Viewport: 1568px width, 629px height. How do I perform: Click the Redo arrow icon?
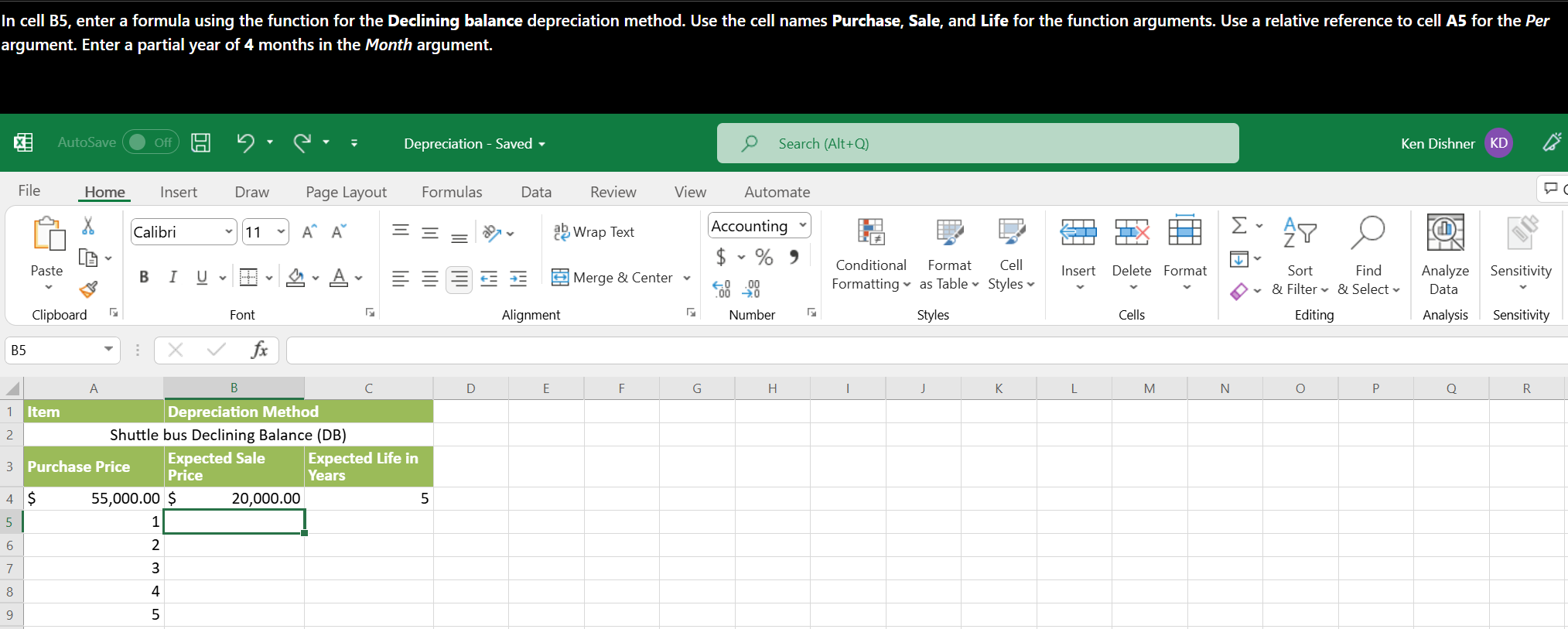coord(302,142)
